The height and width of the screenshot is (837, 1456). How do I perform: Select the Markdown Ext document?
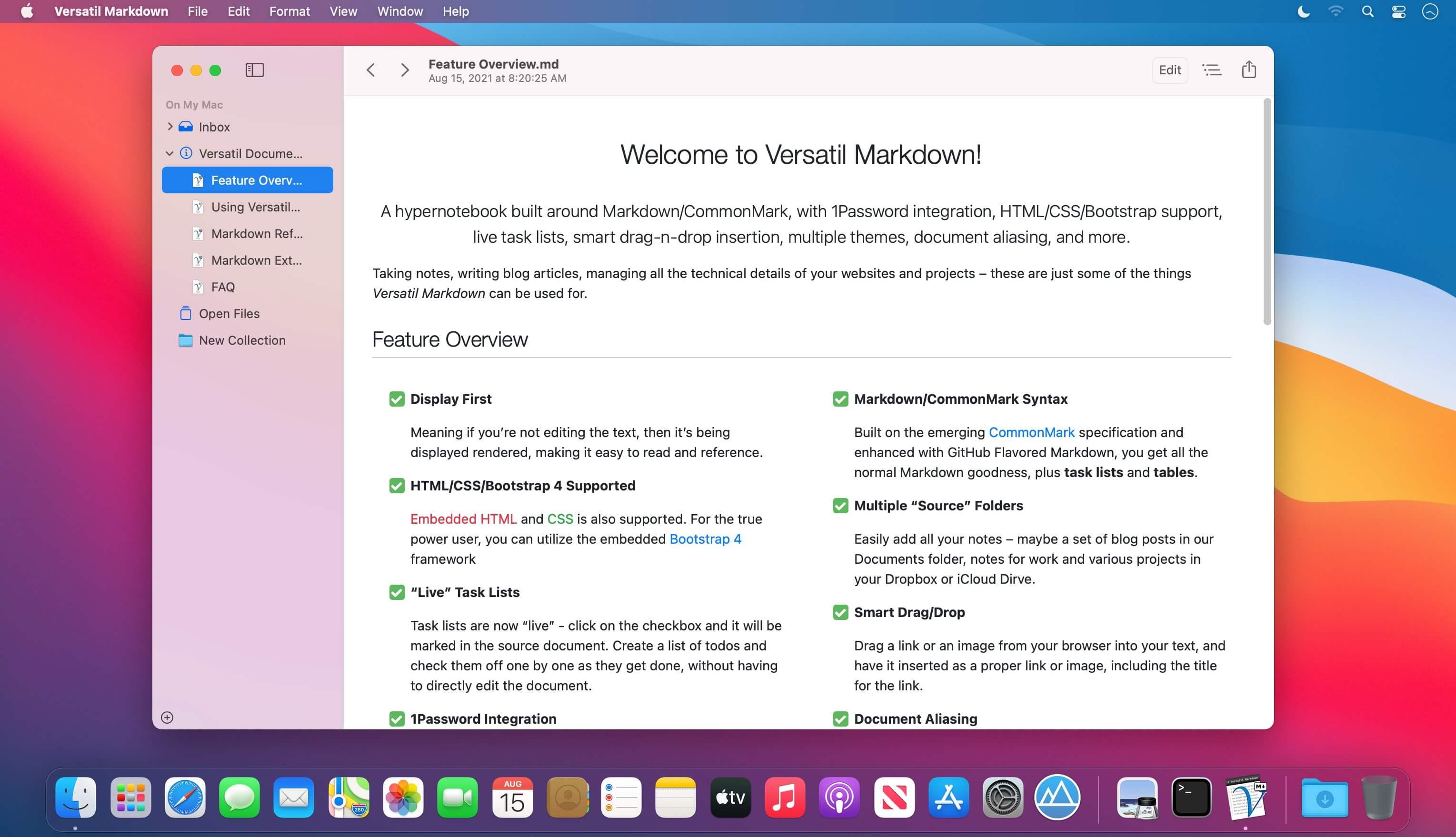coord(247,260)
